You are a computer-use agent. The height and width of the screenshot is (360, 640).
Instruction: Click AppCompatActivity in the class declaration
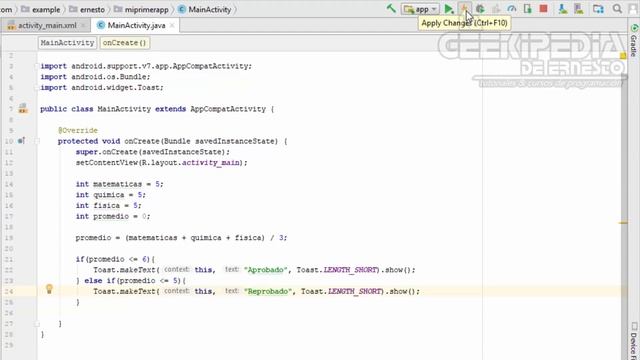tap(228, 109)
